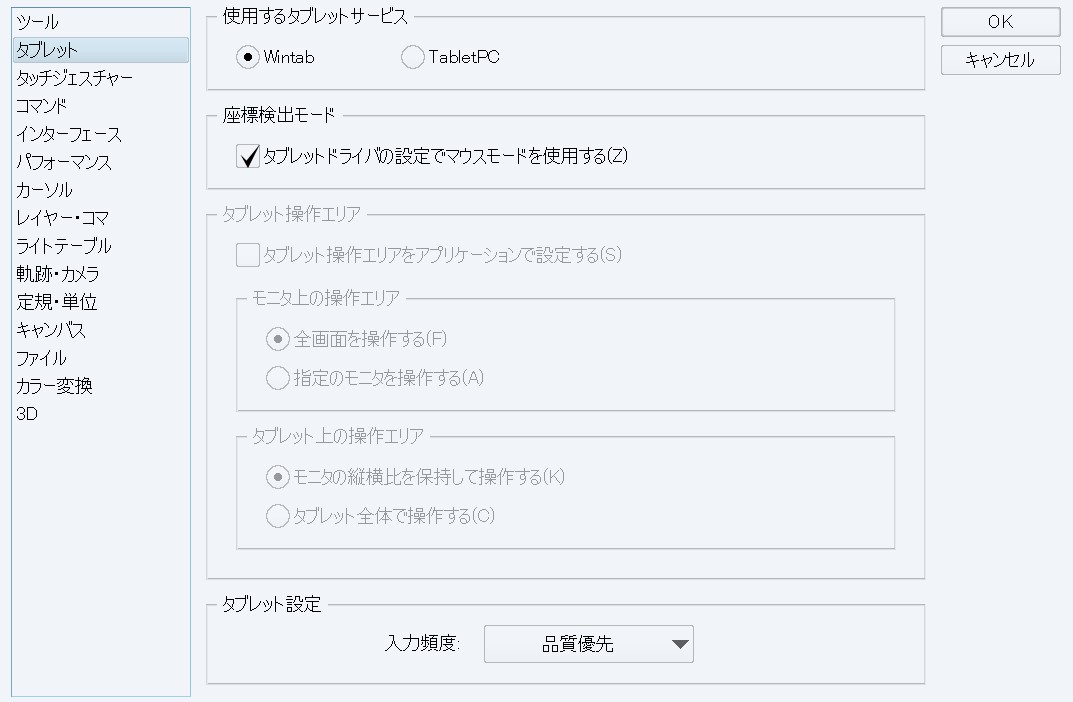Viewport: 1073px width, 702px height.
Task: Select the パフォーマンス category
Action: pyautogui.click(x=64, y=162)
